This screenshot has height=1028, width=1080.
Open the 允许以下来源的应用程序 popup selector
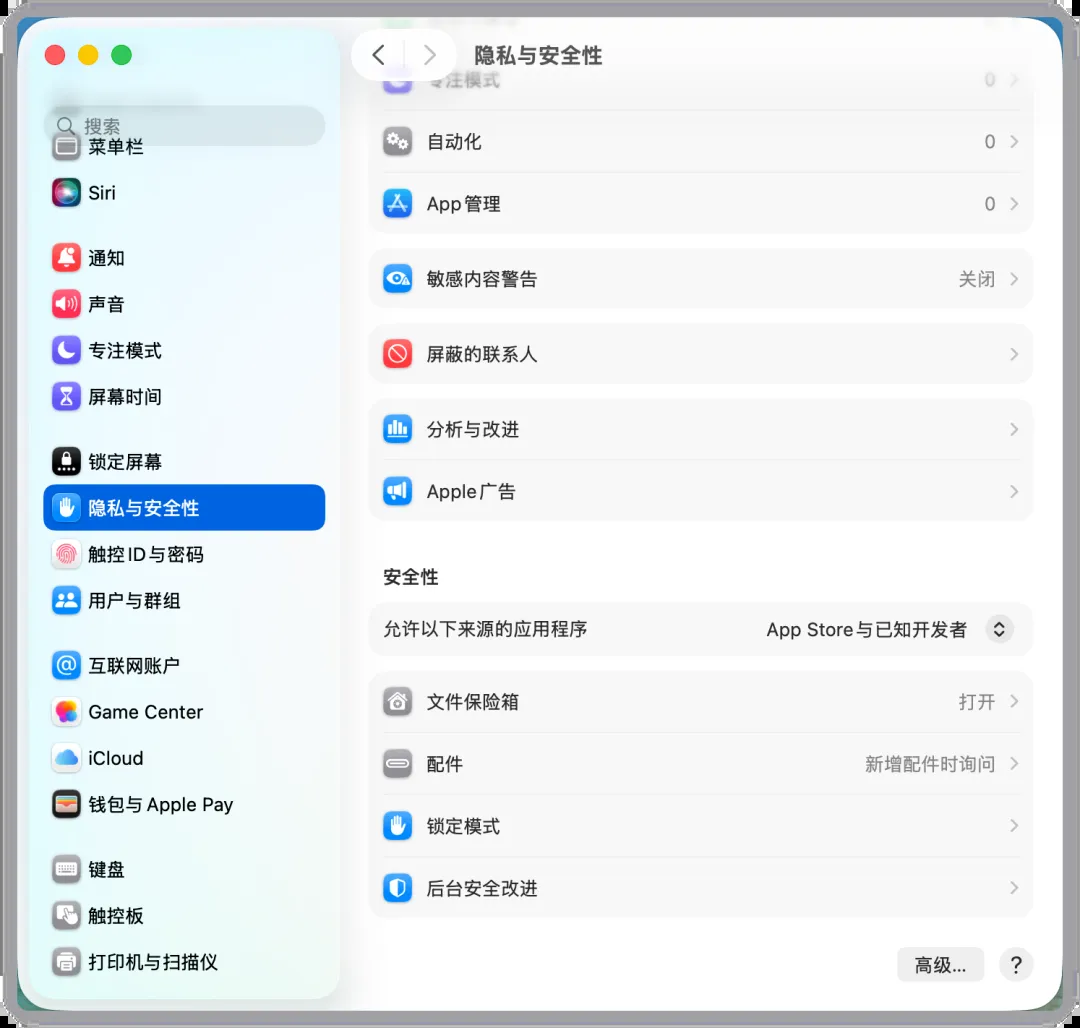point(999,629)
